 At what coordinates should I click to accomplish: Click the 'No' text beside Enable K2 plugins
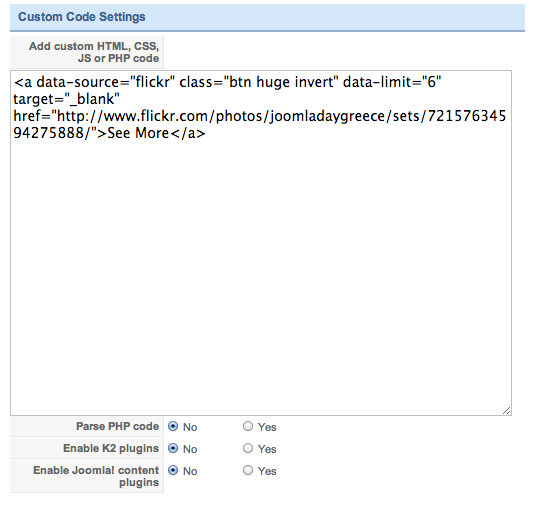[190, 449]
